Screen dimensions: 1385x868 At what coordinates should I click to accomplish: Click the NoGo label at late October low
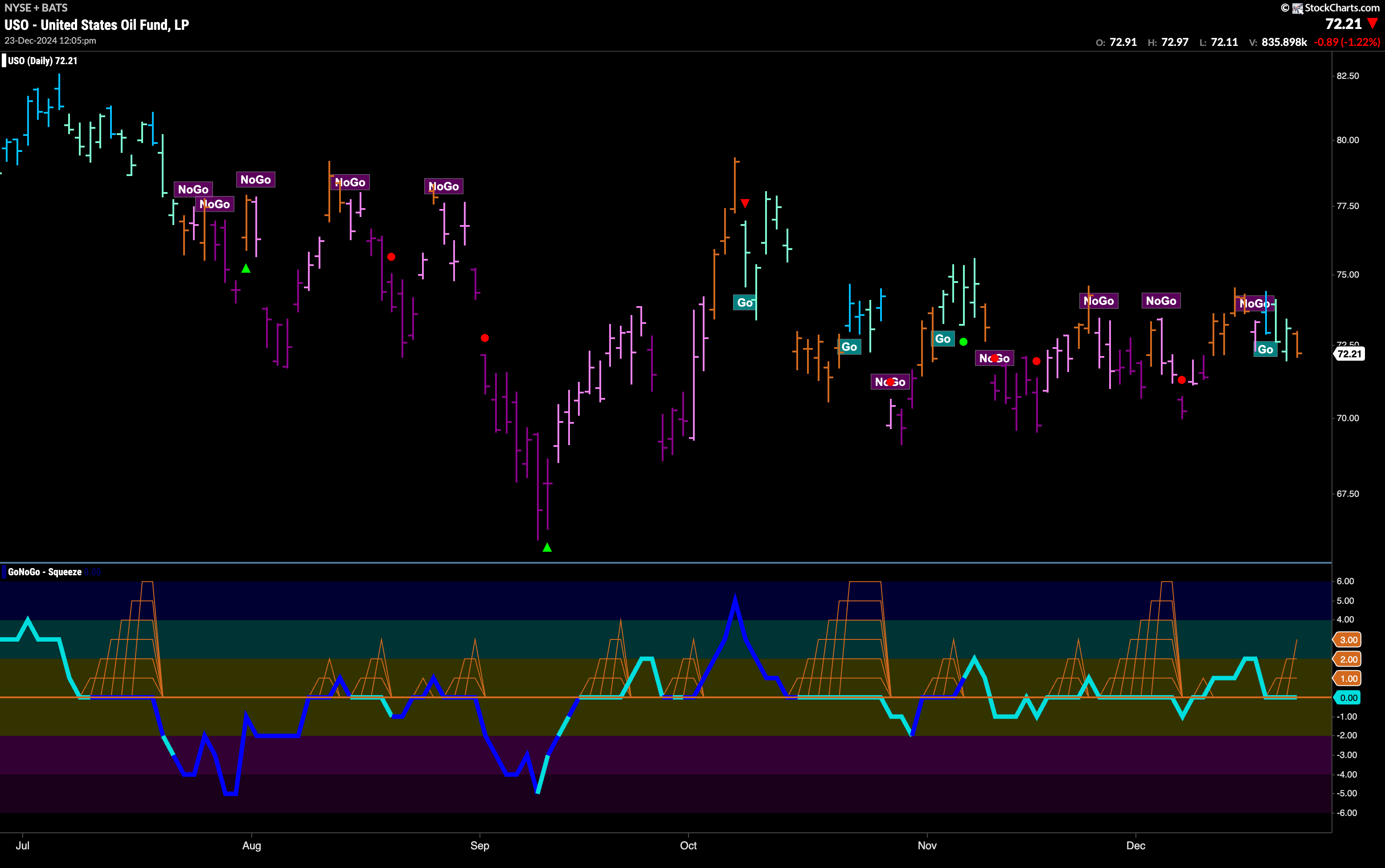click(890, 382)
